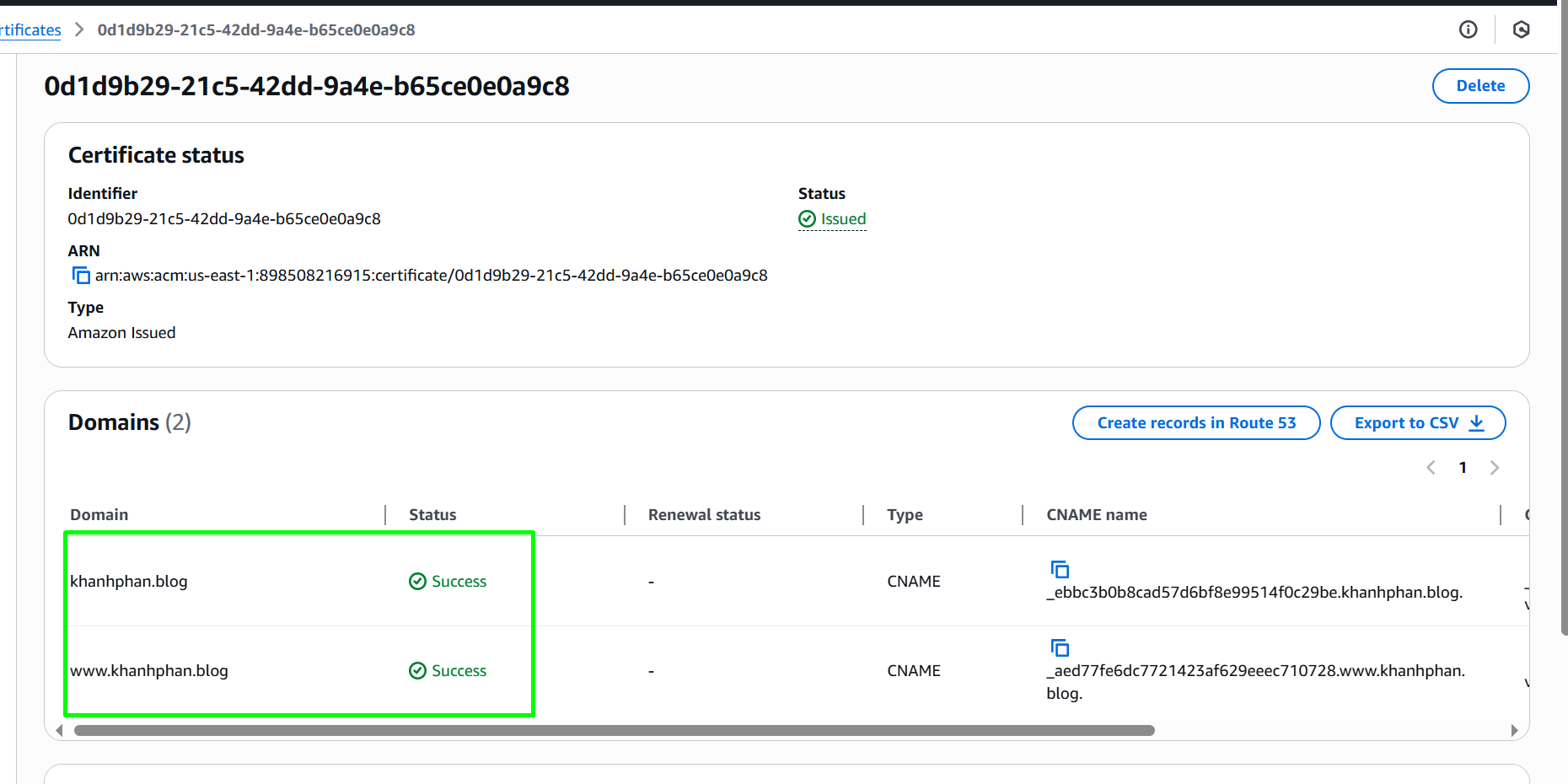Click the breadcrumb chevron separator icon
1568x784 pixels.
point(79,30)
